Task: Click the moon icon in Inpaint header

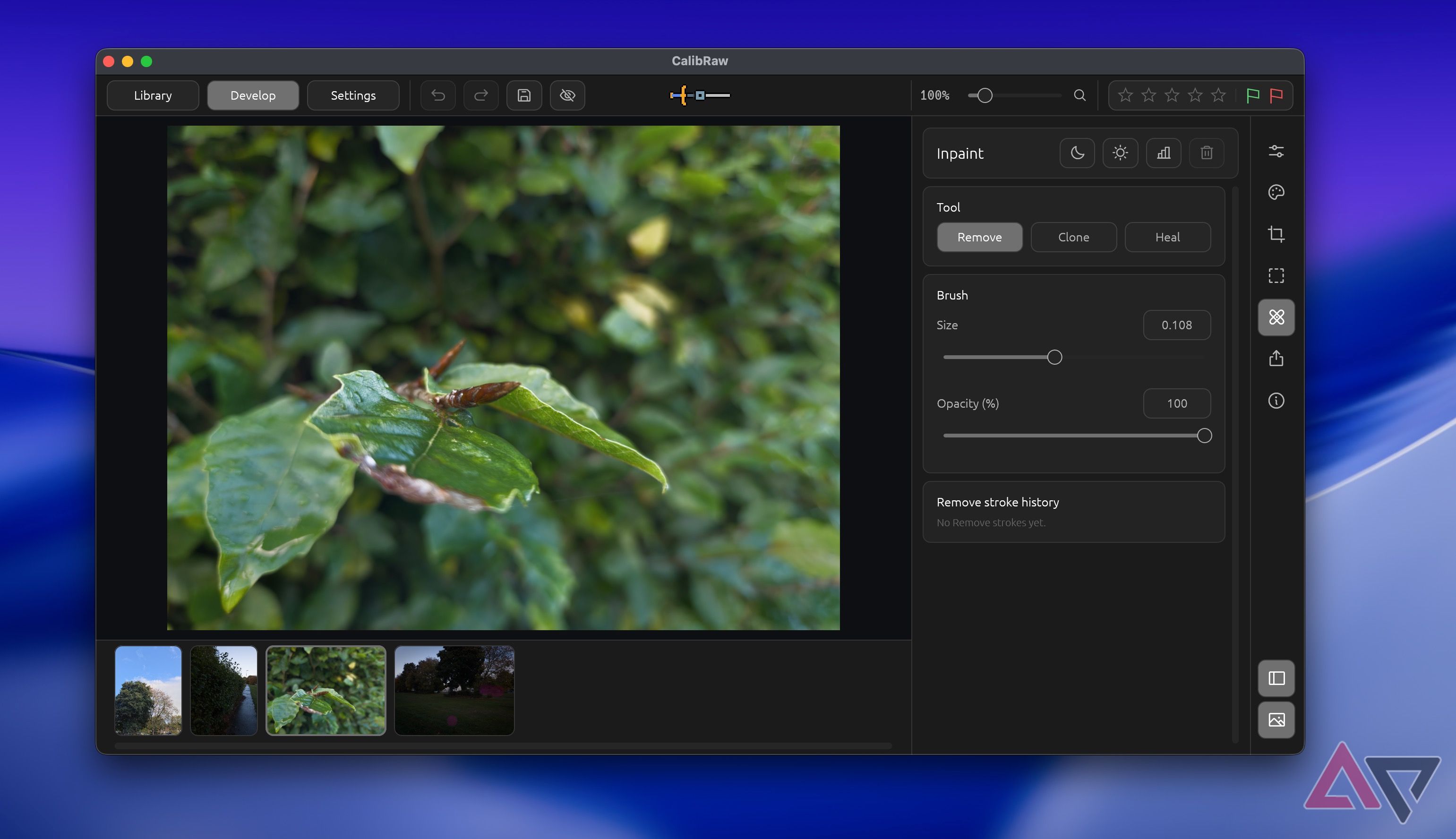Action: click(1077, 153)
